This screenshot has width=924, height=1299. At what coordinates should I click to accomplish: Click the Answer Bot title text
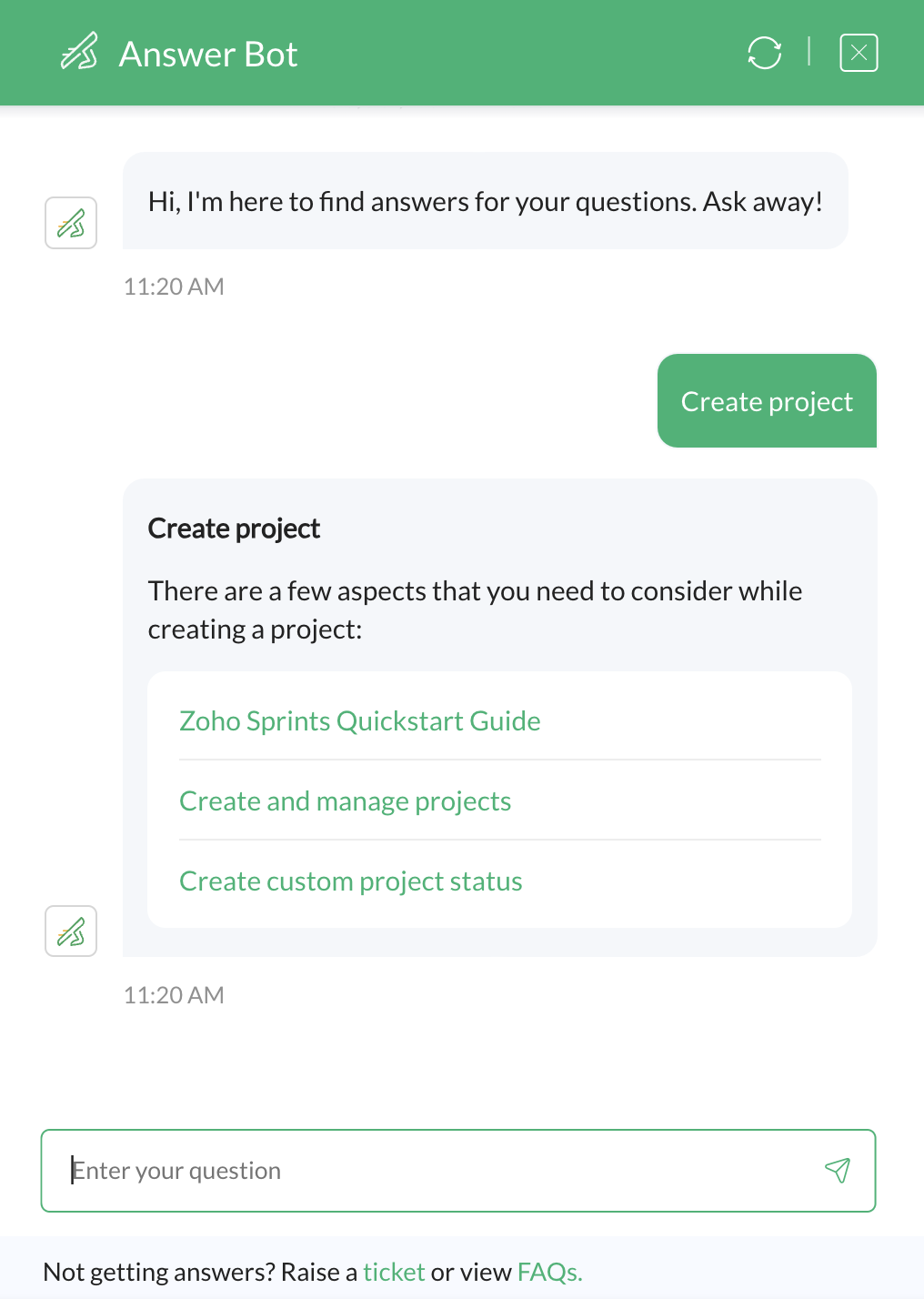point(208,54)
